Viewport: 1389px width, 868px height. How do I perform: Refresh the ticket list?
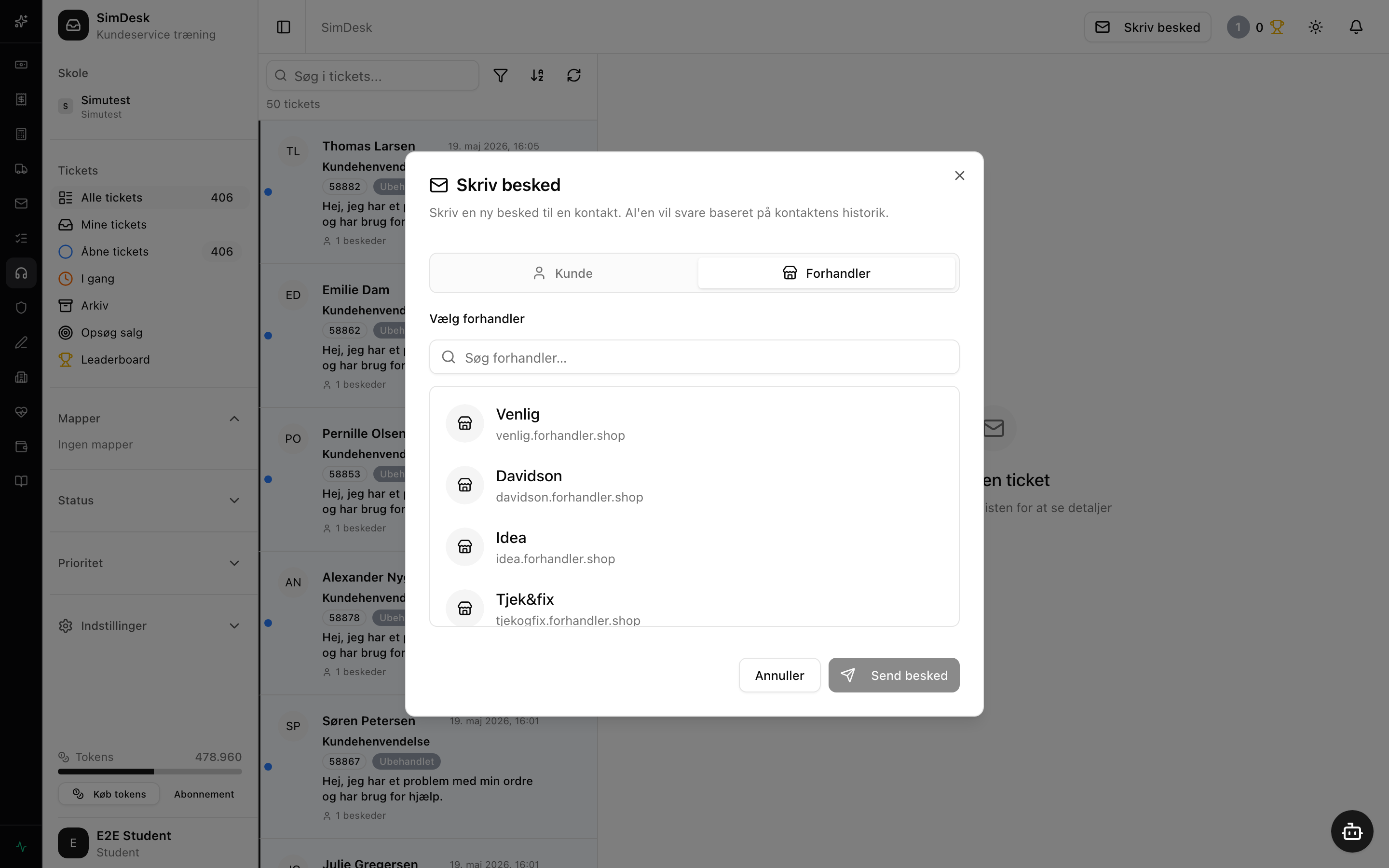click(574, 75)
